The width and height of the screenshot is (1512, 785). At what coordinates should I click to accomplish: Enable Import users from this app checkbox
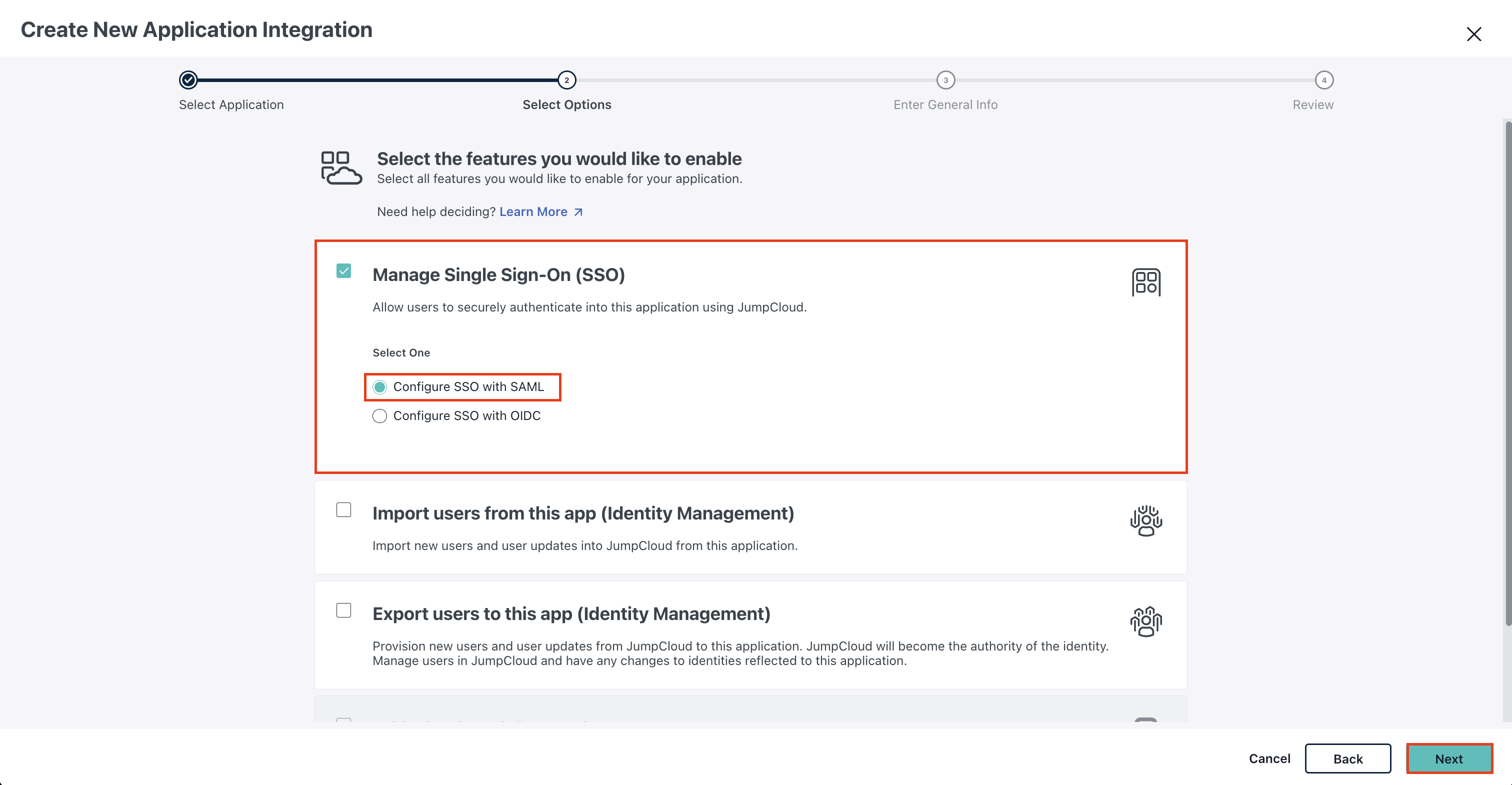coord(344,509)
